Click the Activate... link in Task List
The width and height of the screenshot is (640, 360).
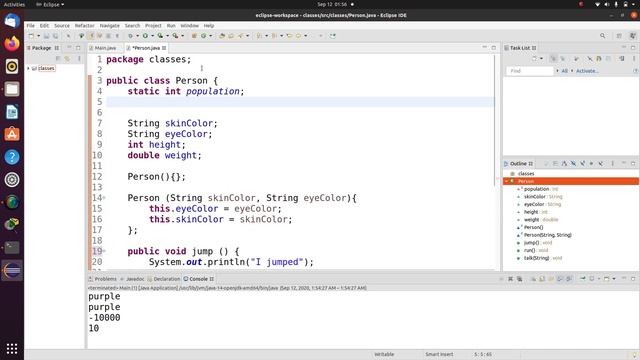click(x=587, y=71)
